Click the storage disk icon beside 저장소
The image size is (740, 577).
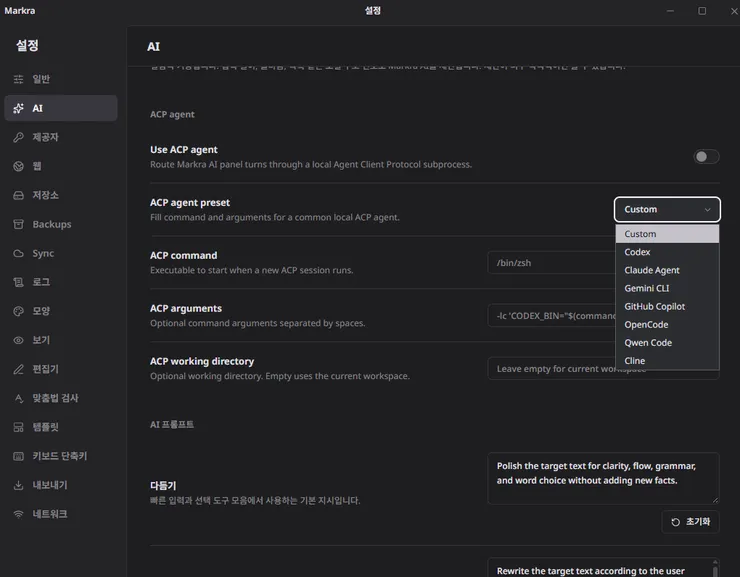pos(18,195)
